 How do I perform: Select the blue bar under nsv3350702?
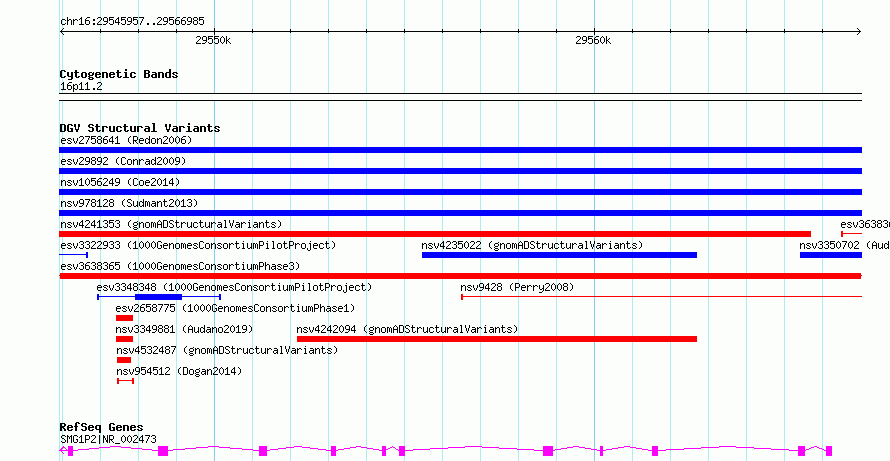pos(831,255)
